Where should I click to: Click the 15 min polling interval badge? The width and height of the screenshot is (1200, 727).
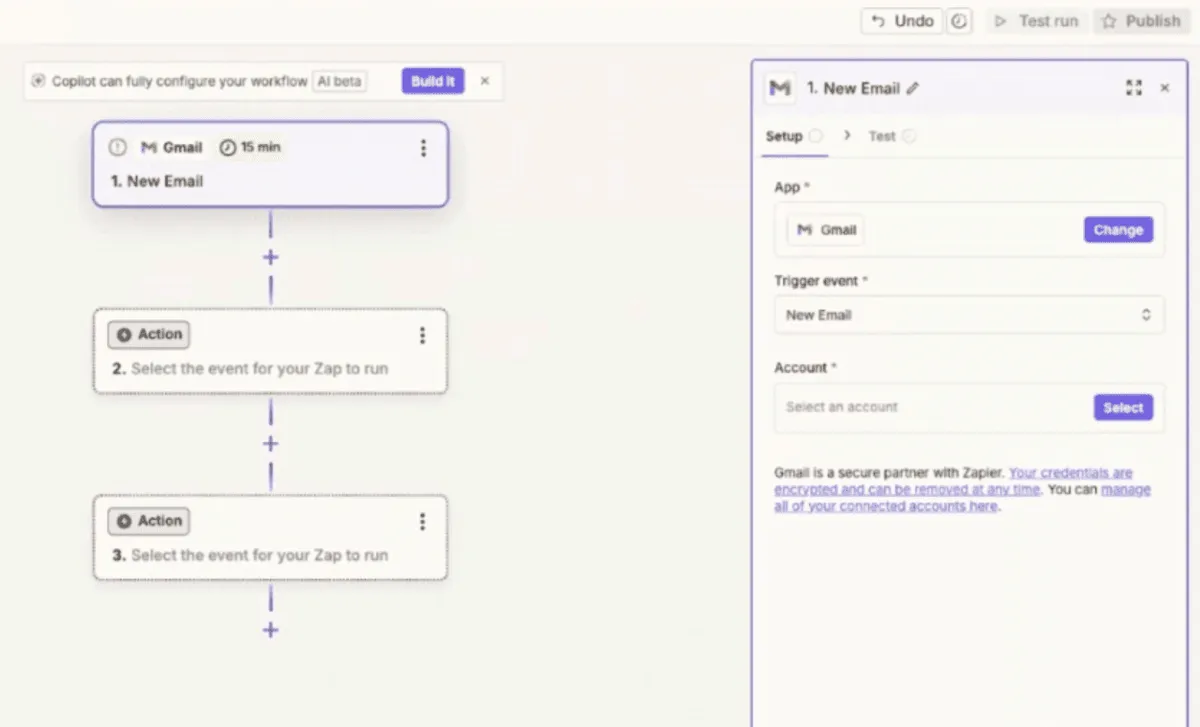pos(251,147)
